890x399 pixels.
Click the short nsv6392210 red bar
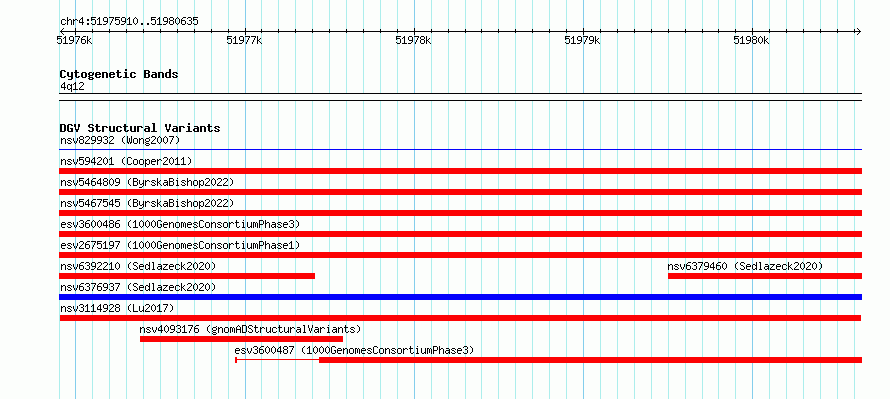coord(187,276)
